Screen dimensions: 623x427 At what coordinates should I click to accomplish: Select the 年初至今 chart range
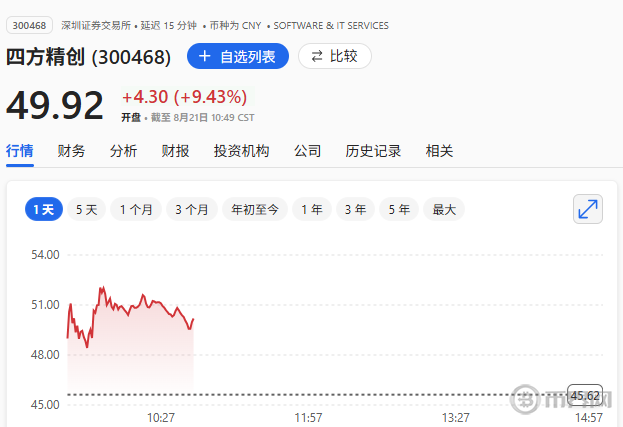(x=255, y=209)
